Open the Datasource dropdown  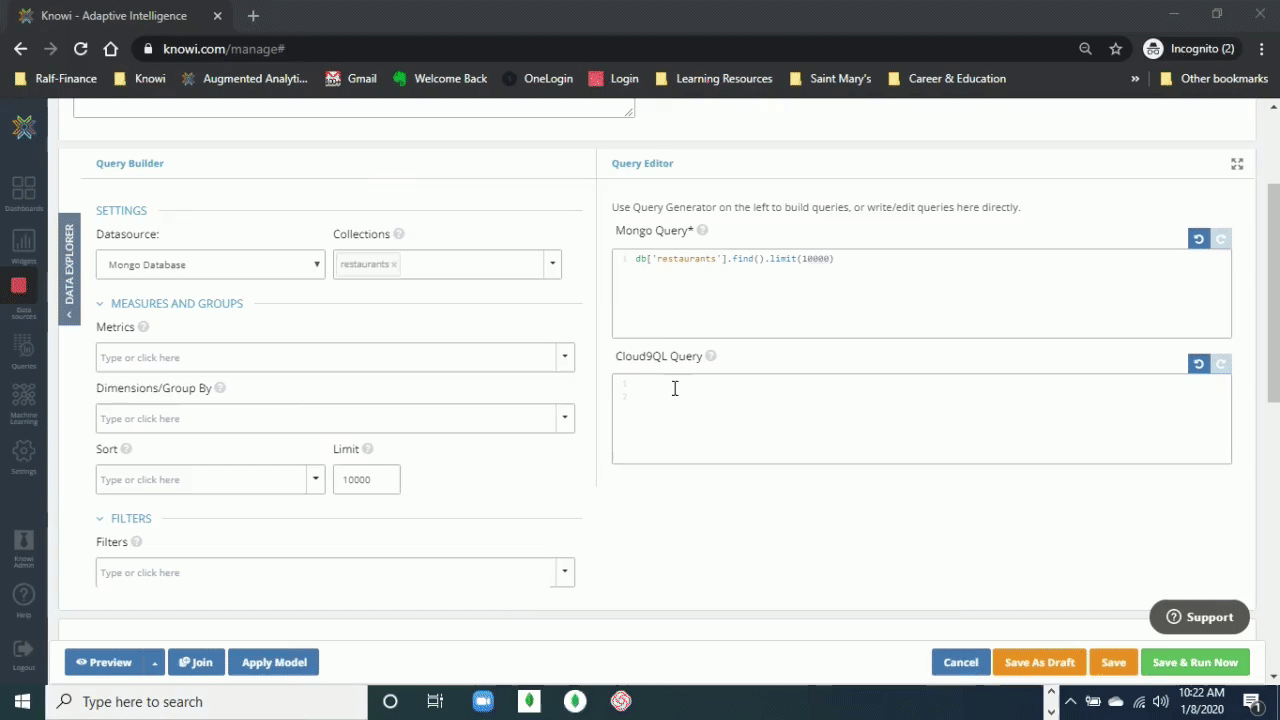point(210,265)
